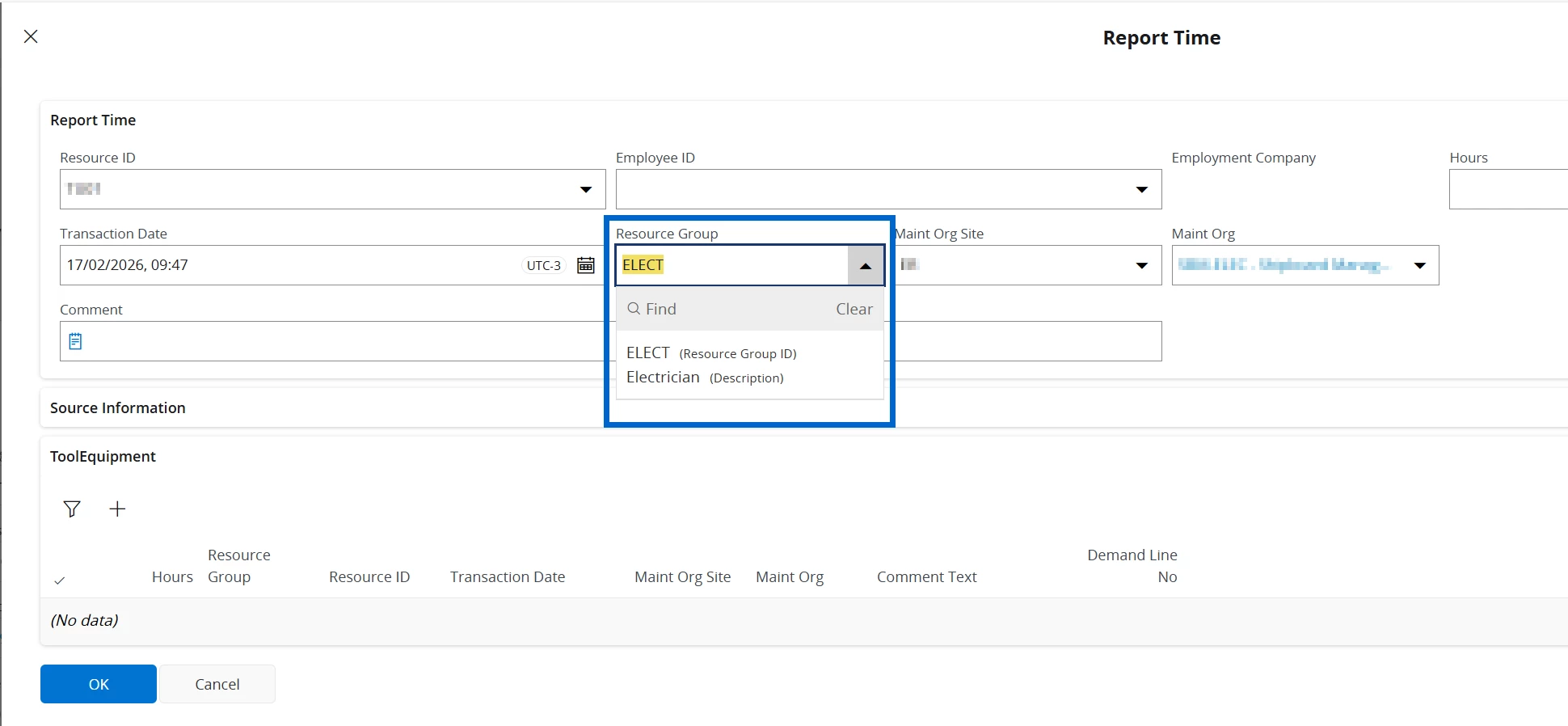The width and height of the screenshot is (1568, 726).
Task: Click the Comment note icon
Action: [75, 341]
